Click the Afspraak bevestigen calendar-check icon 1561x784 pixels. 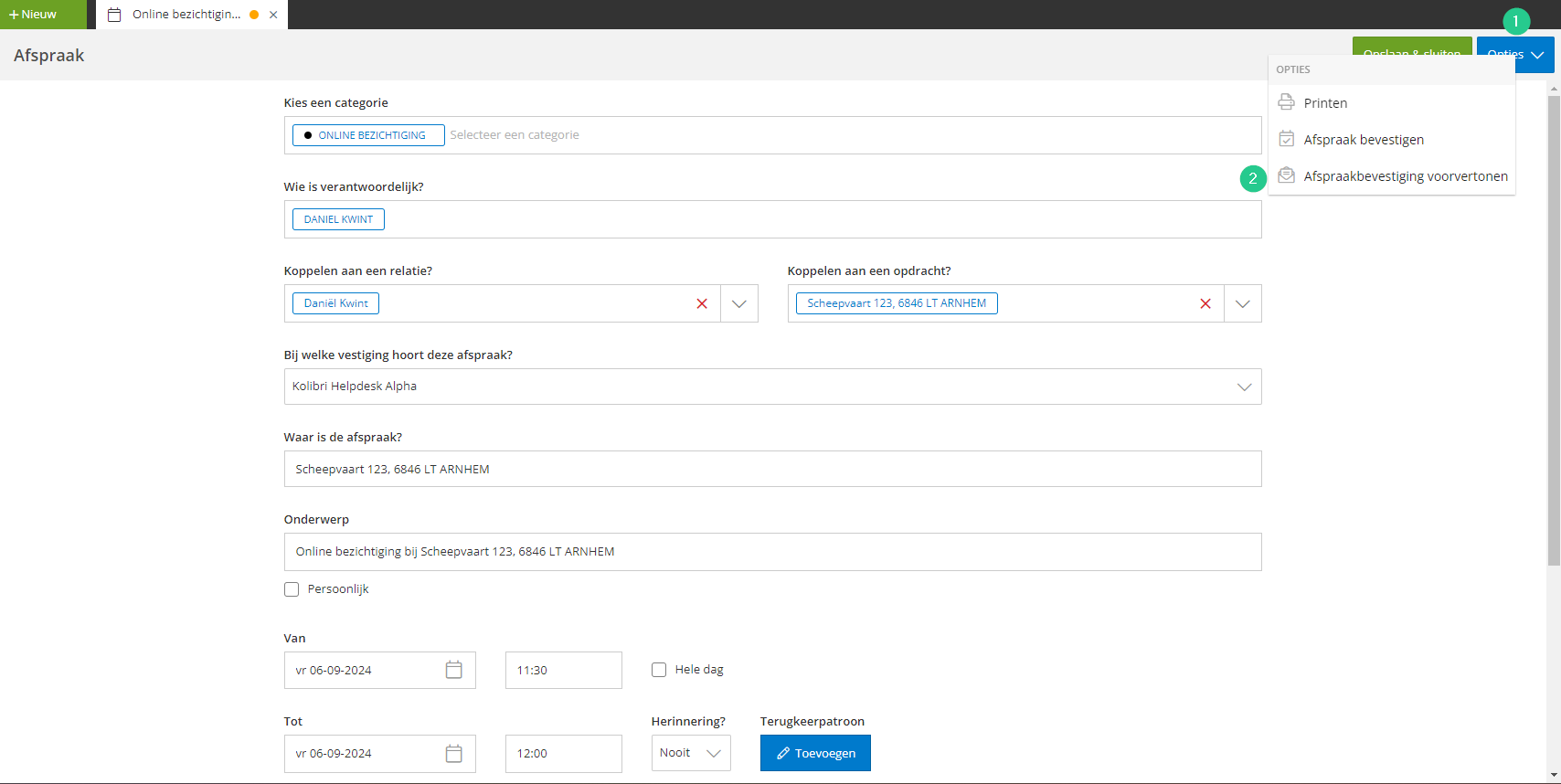click(1286, 139)
